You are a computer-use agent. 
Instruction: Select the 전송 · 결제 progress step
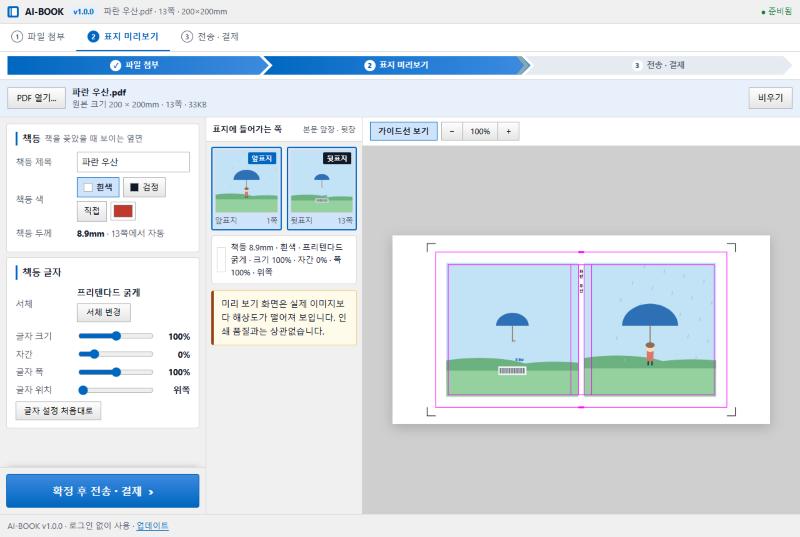point(659,65)
